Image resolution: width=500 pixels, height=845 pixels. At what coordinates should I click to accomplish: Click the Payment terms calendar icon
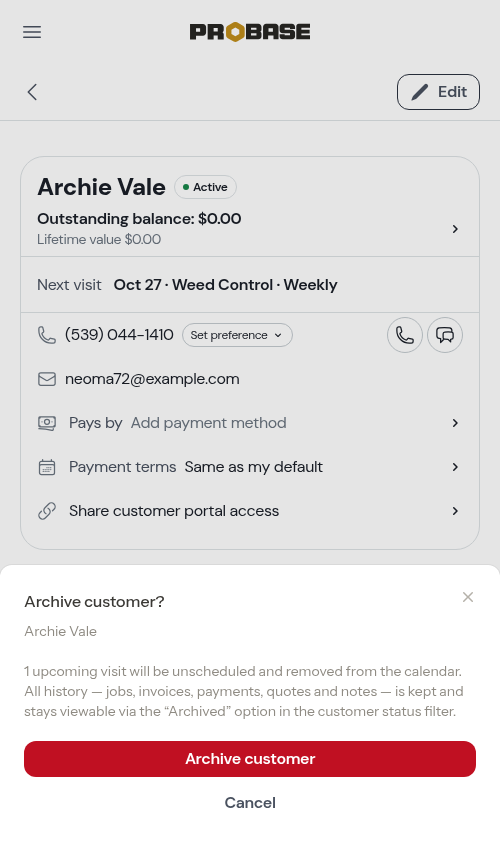click(47, 467)
